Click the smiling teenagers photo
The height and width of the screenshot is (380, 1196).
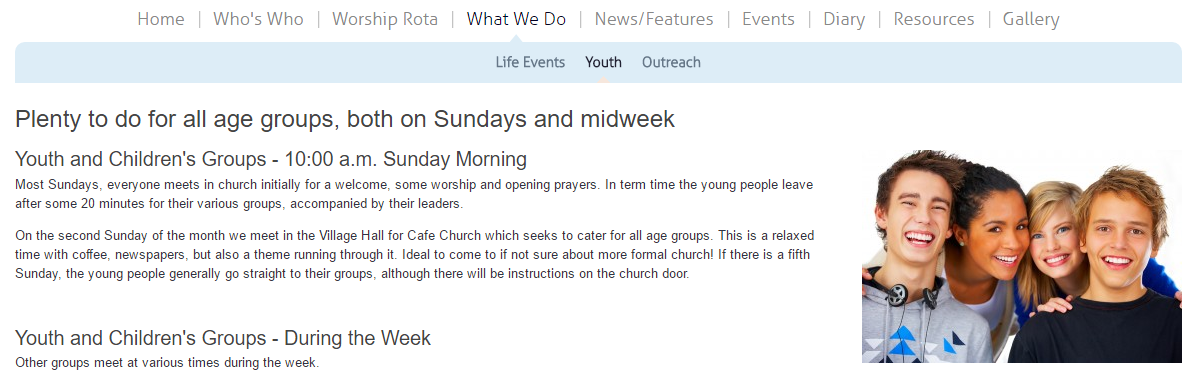(1021, 256)
